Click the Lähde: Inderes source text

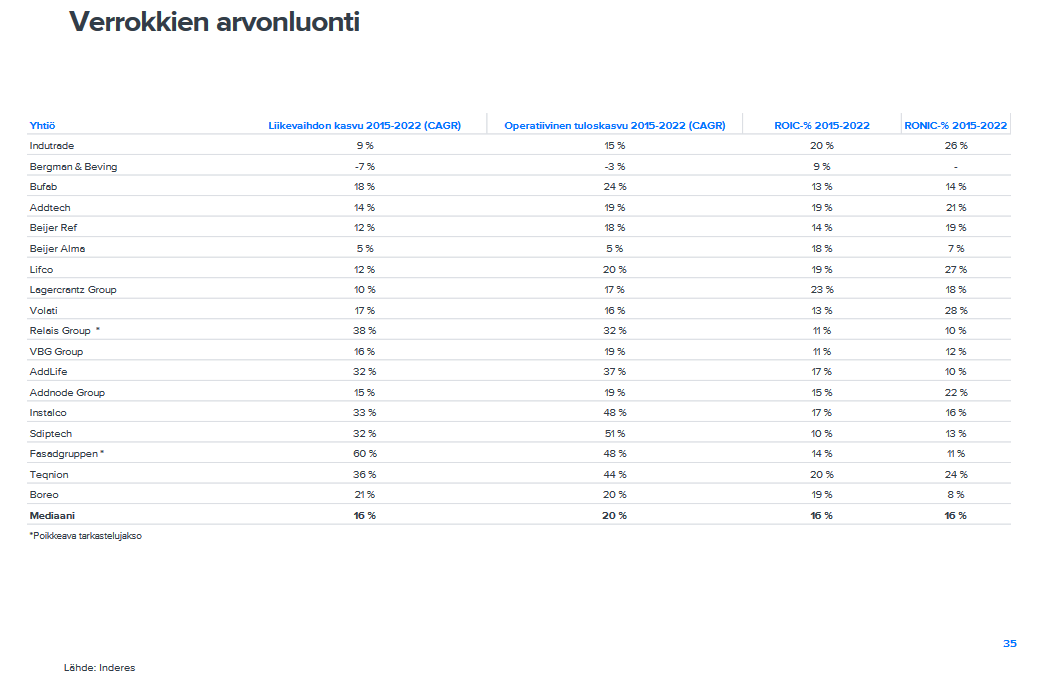[x=99, y=667]
